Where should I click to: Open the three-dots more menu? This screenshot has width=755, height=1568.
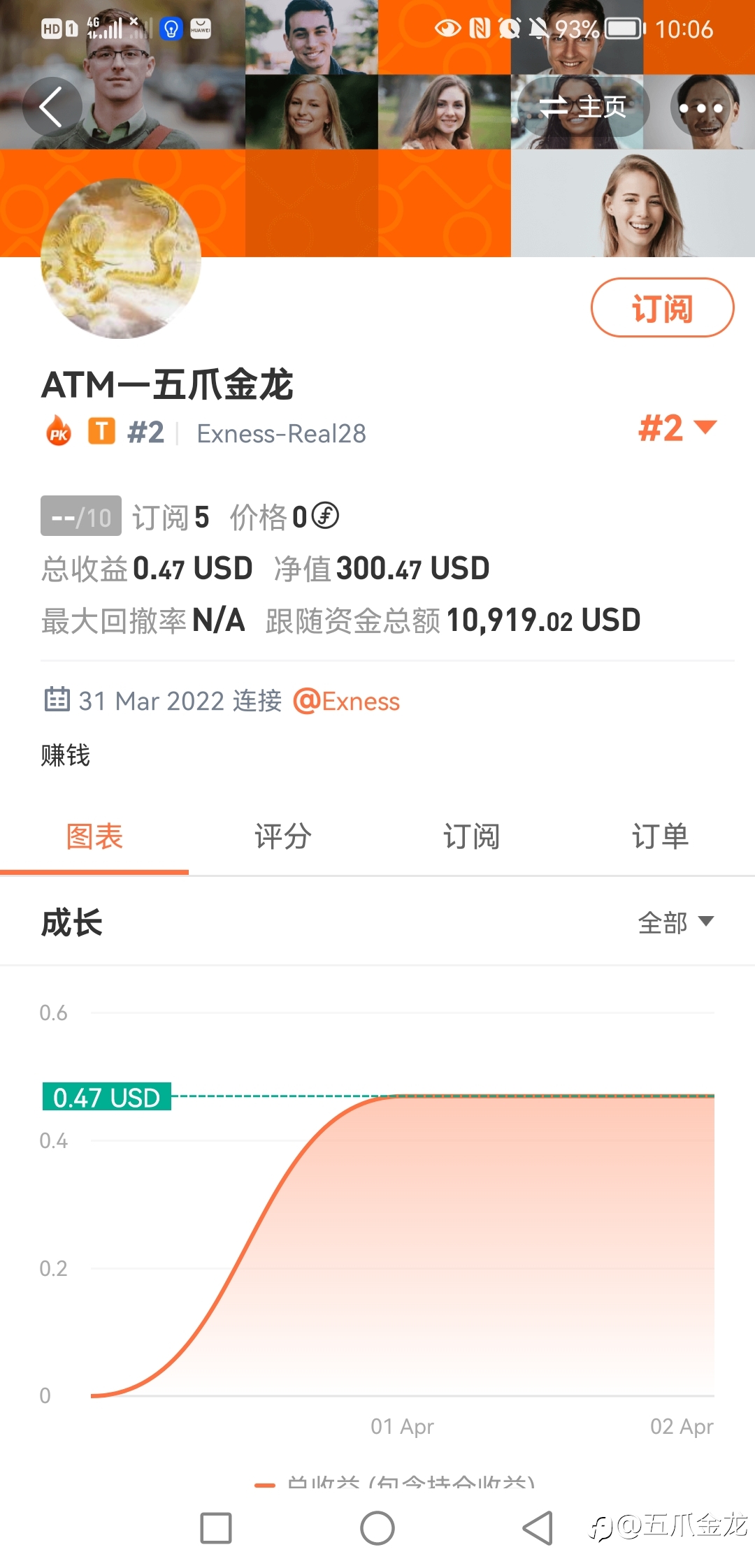pos(700,108)
